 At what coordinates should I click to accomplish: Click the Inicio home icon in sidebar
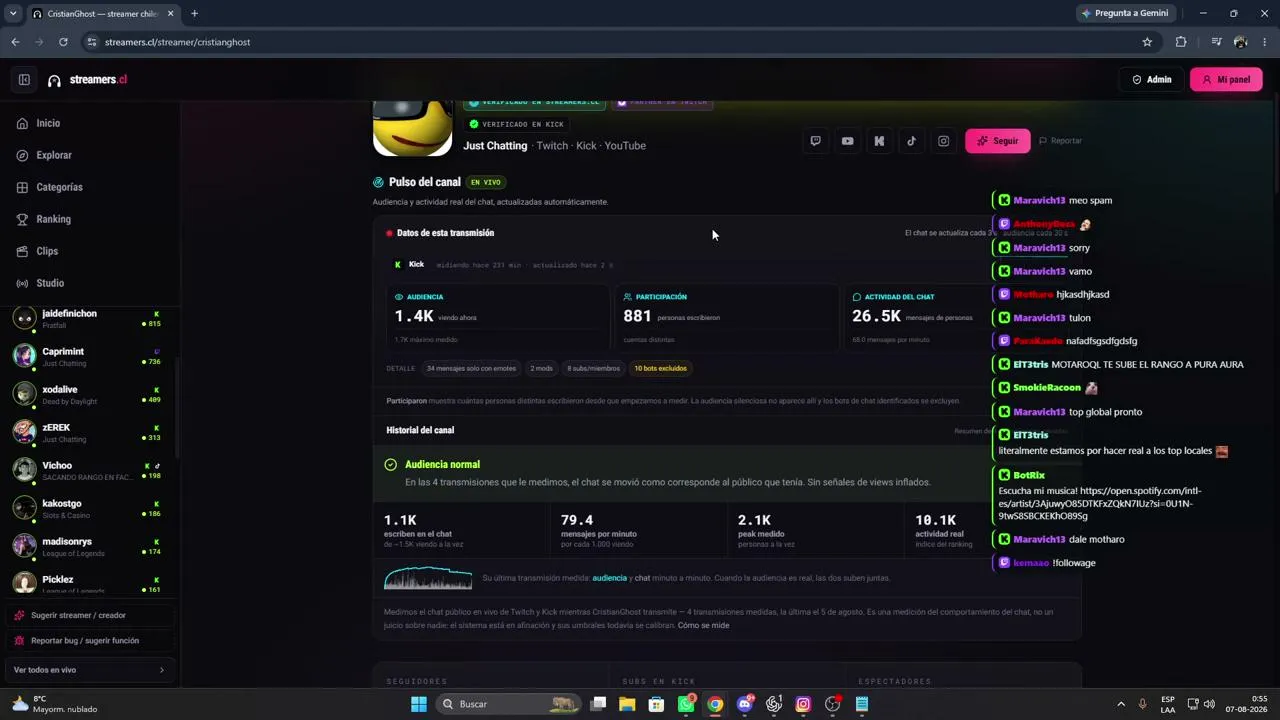coord(22,123)
